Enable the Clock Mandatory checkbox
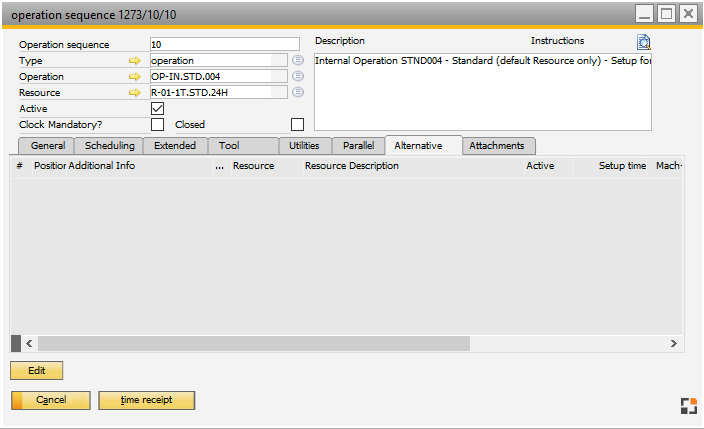 coord(157,125)
